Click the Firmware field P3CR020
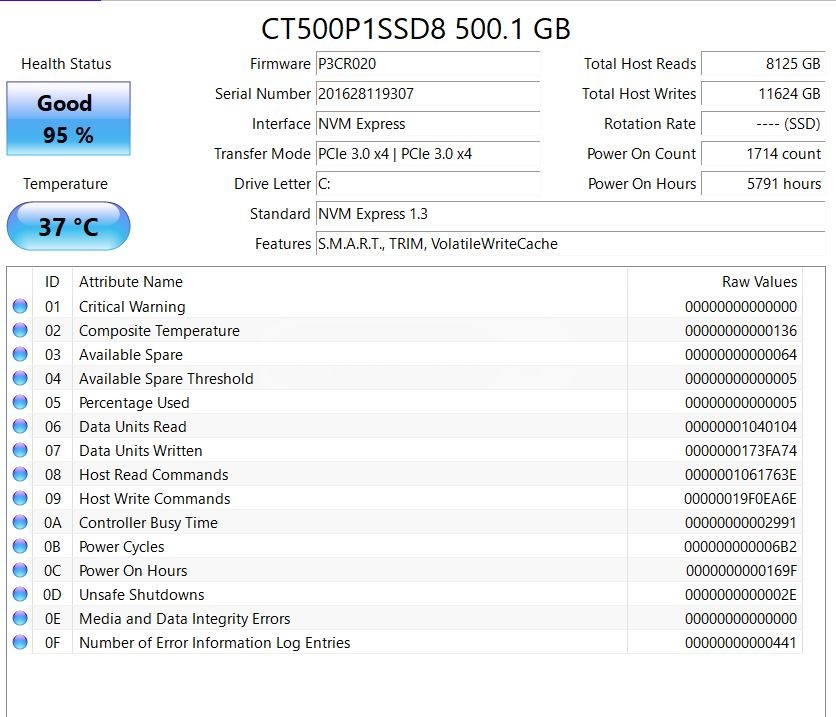This screenshot has height=717, width=836. [x=428, y=64]
